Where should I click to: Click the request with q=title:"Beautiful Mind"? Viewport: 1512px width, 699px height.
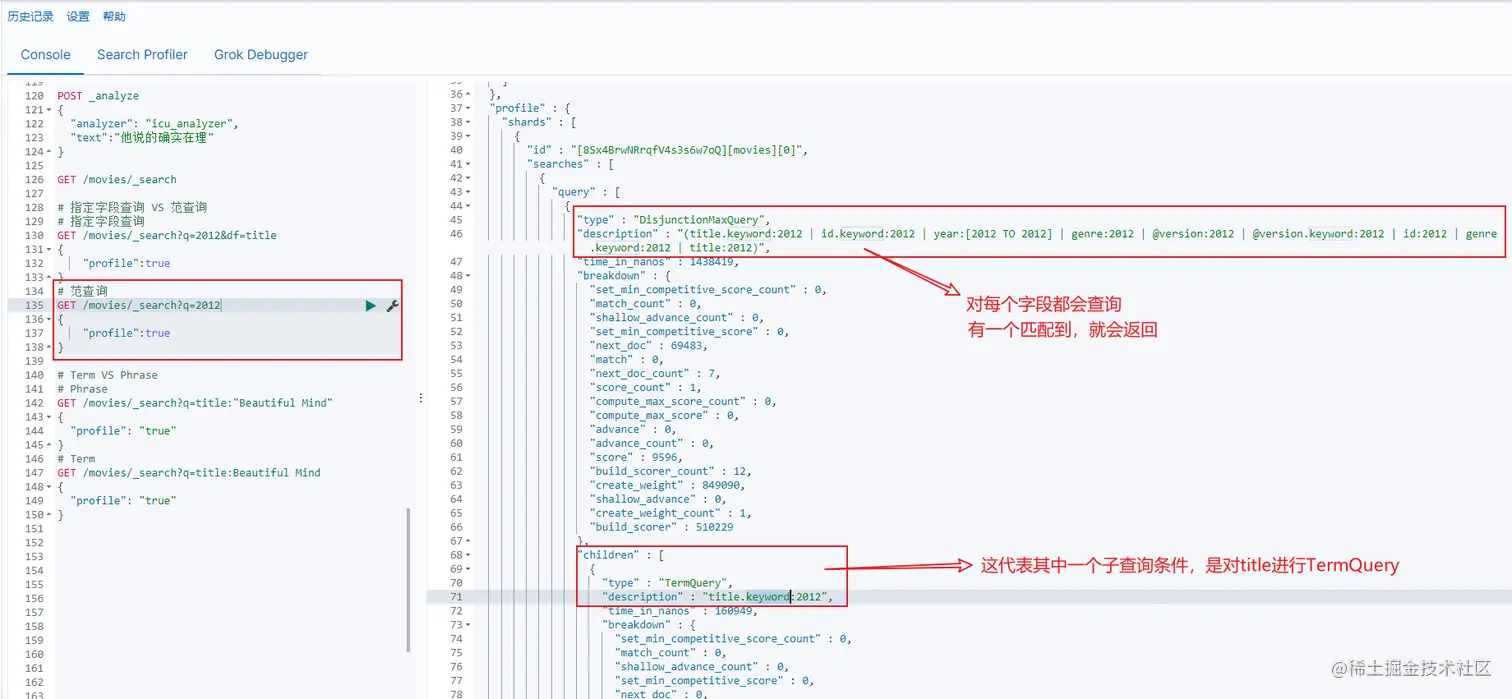point(195,403)
